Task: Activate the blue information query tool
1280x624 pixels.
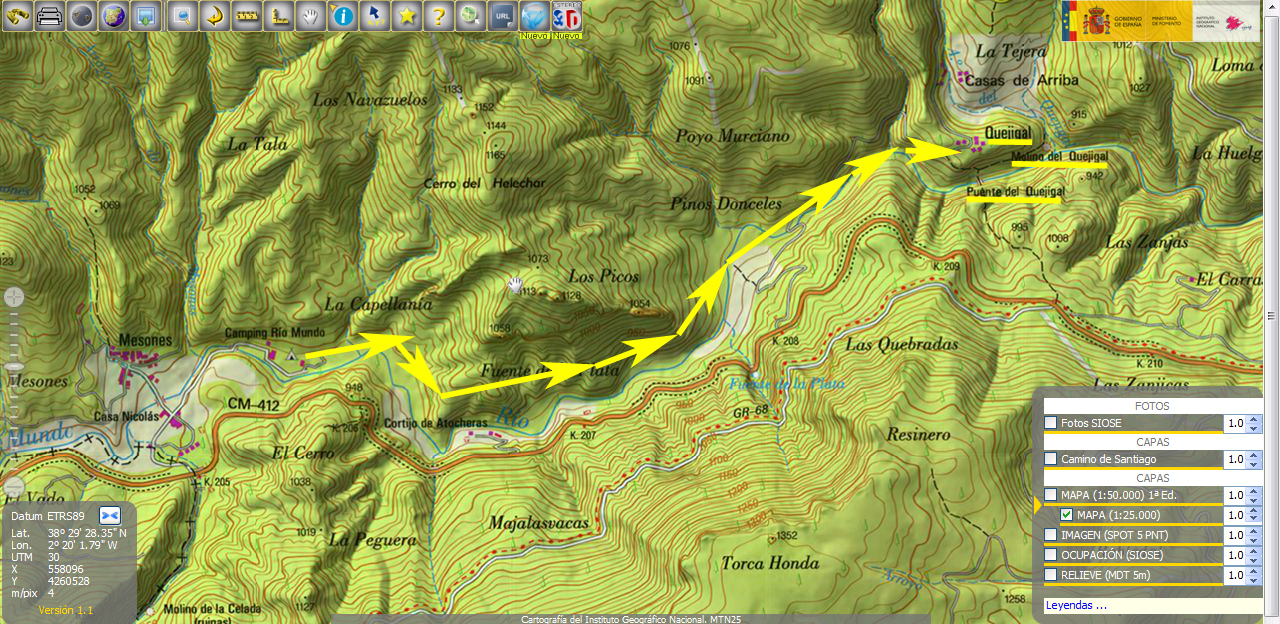Action: [343, 16]
